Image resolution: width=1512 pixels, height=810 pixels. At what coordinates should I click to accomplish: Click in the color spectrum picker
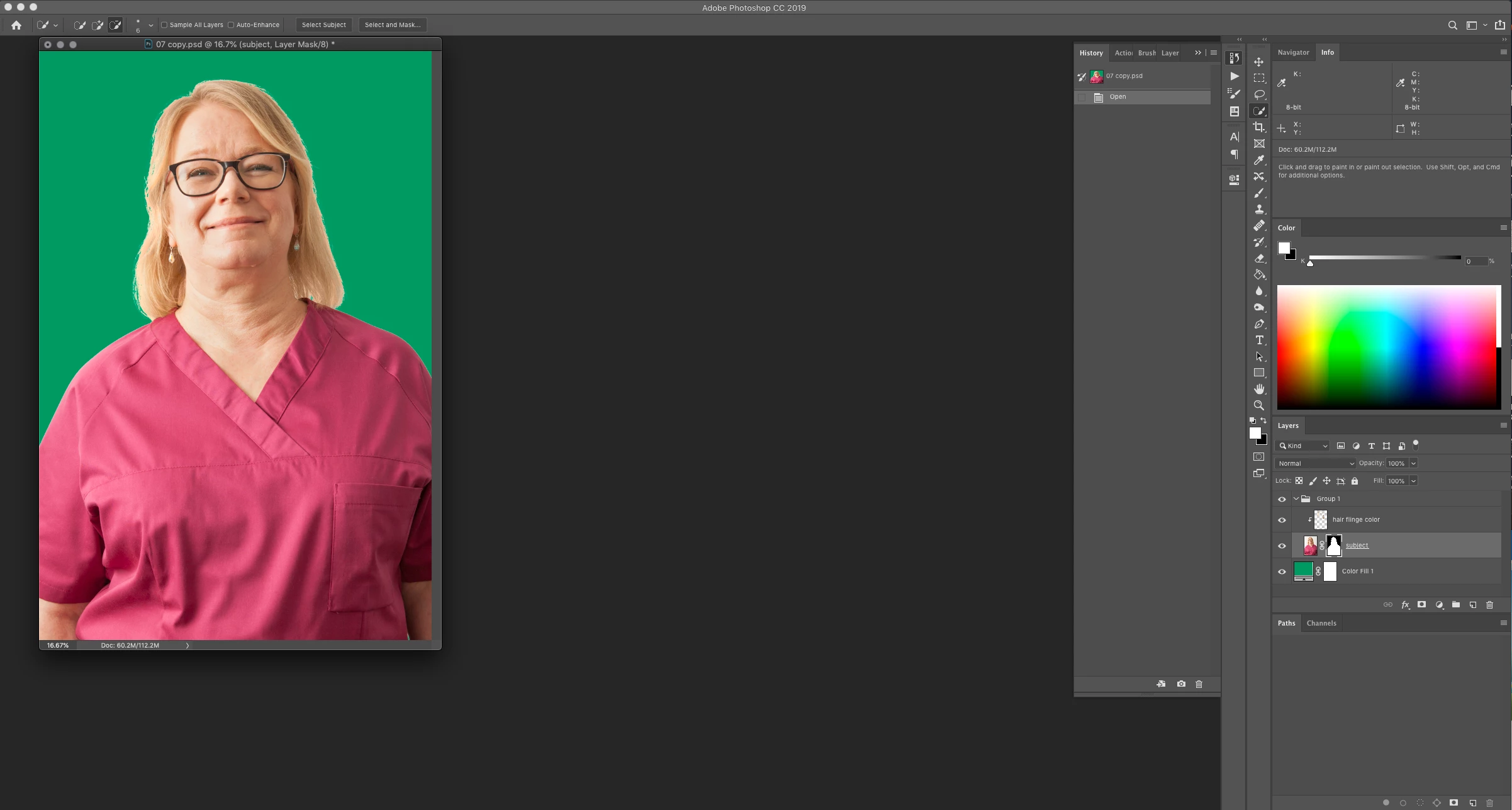click(1384, 346)
